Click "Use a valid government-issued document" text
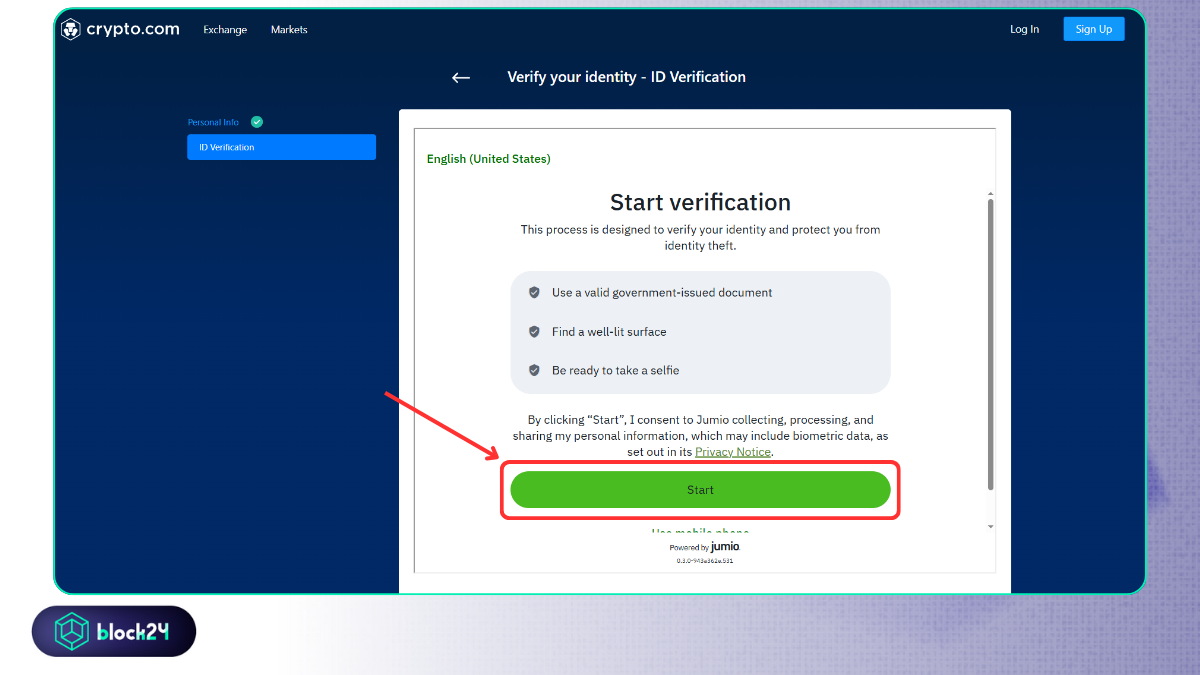This screenshot has height=675, width=1200. 662,293
